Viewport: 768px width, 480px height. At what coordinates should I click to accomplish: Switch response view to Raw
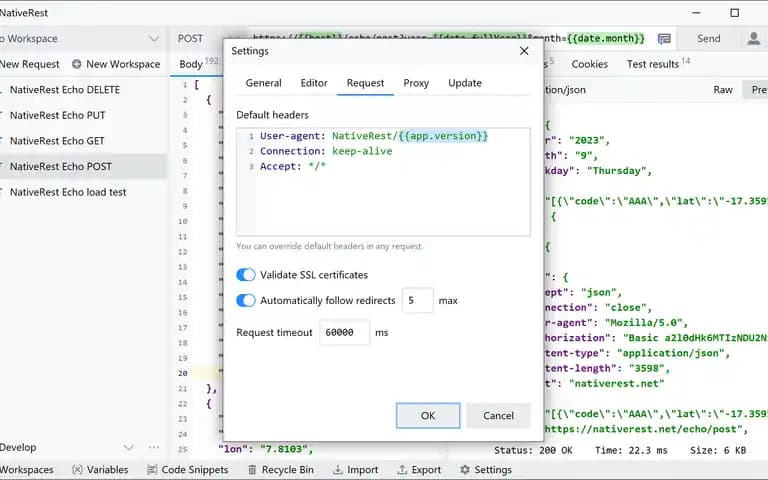[x=723, y=90]
